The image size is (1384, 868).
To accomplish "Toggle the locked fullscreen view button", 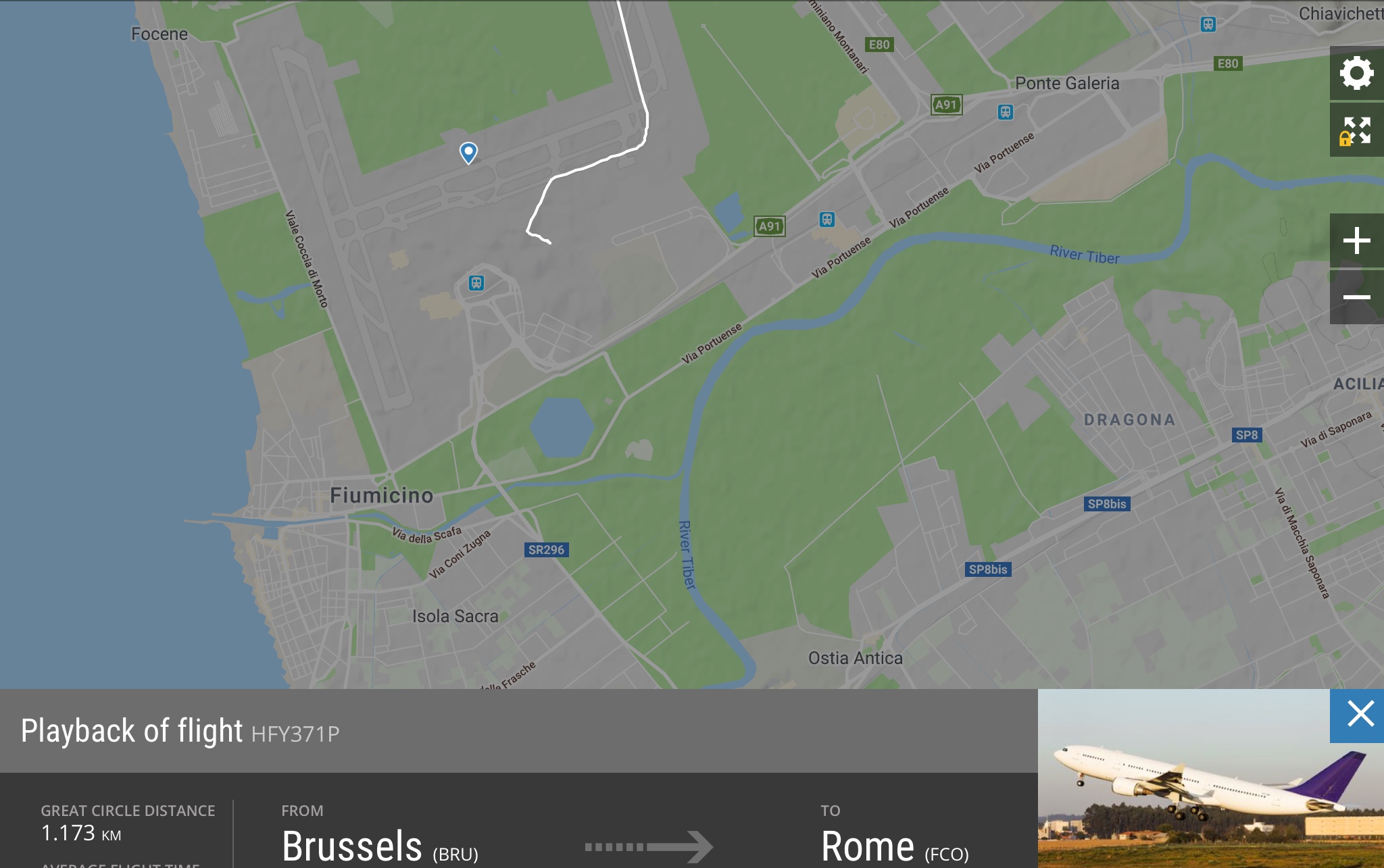I will point(1357,130).
